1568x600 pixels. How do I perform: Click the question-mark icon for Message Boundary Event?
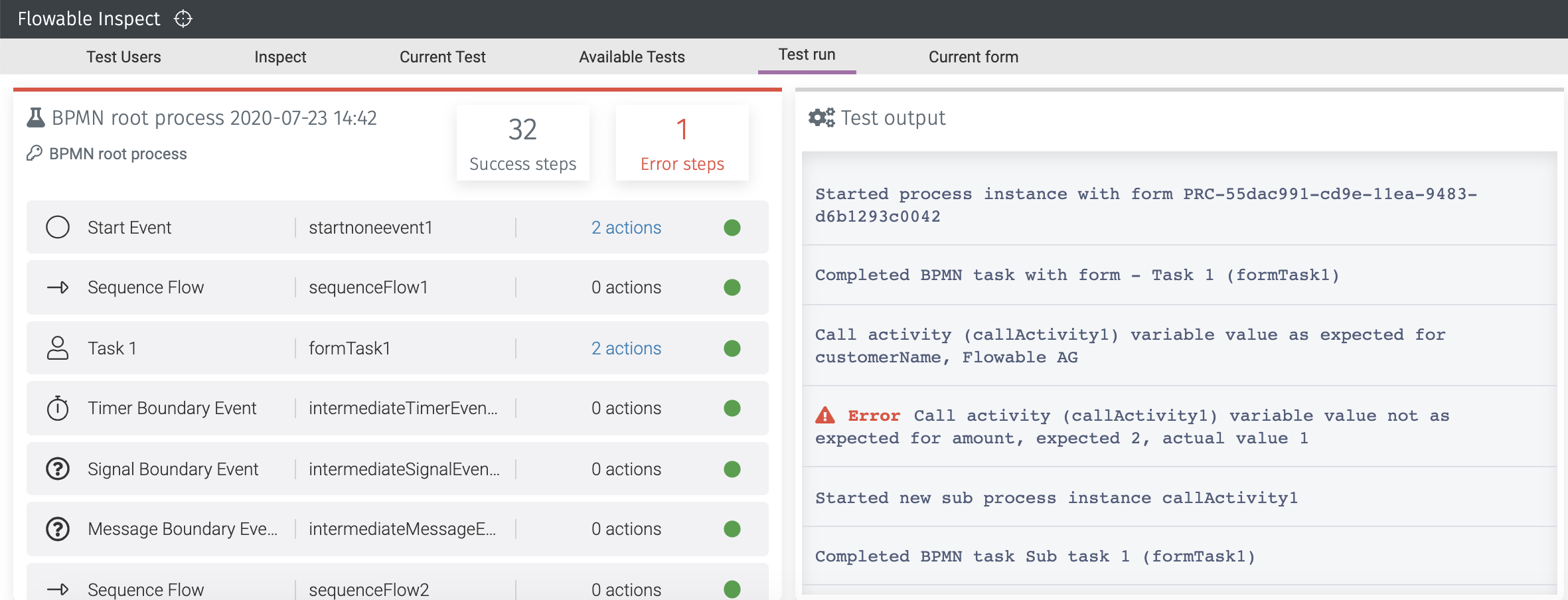(58, 529)
